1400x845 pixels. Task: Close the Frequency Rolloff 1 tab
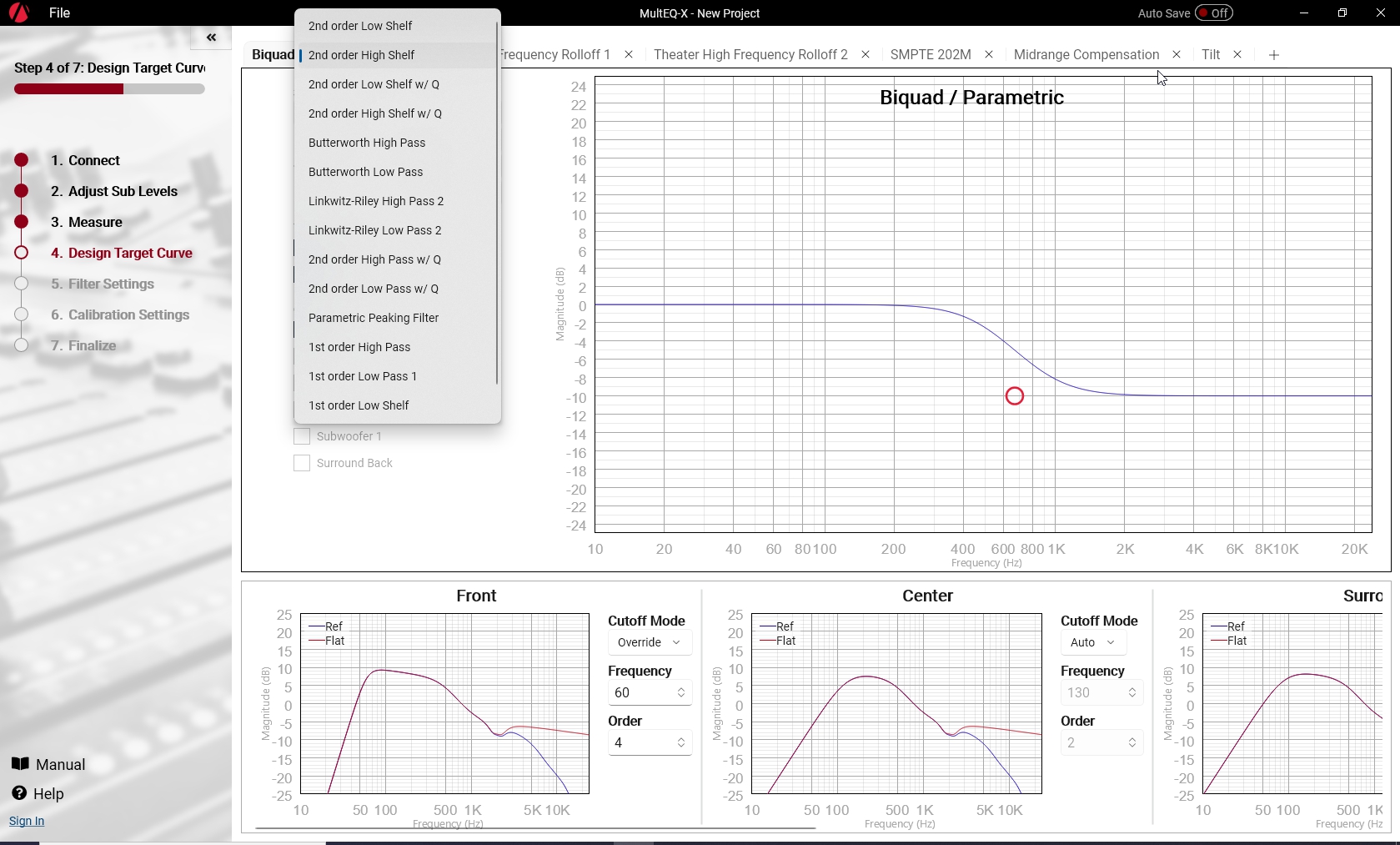click(x=629, y=54)
